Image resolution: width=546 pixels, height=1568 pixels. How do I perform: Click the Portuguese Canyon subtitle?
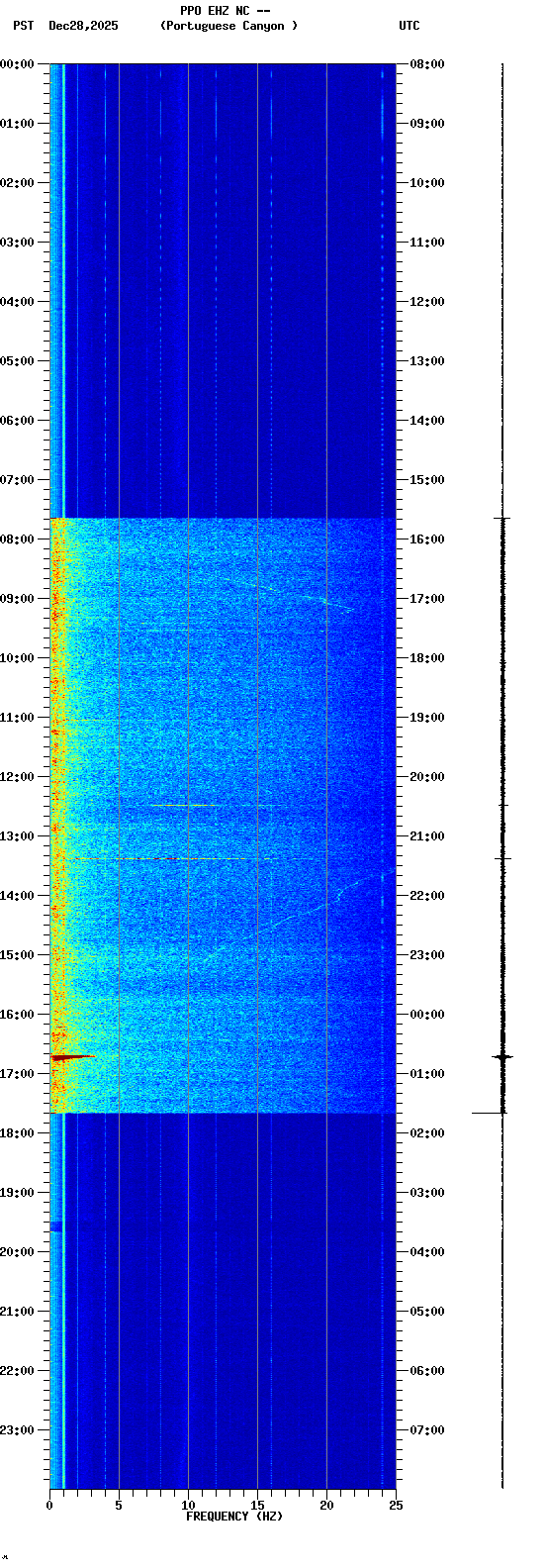(228, 26)
